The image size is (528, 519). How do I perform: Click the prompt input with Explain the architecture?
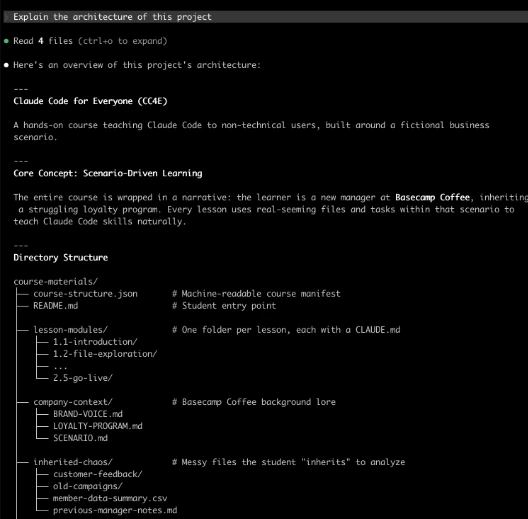265,17
